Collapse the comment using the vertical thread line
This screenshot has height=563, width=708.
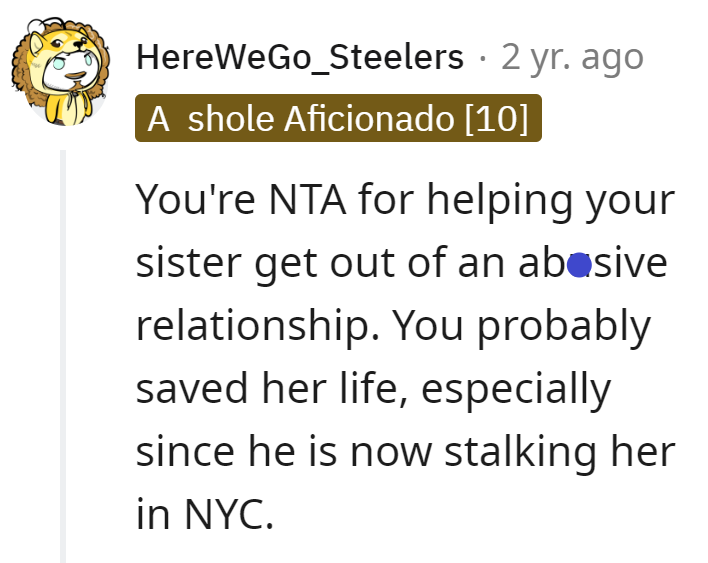(x=63, y=356)
